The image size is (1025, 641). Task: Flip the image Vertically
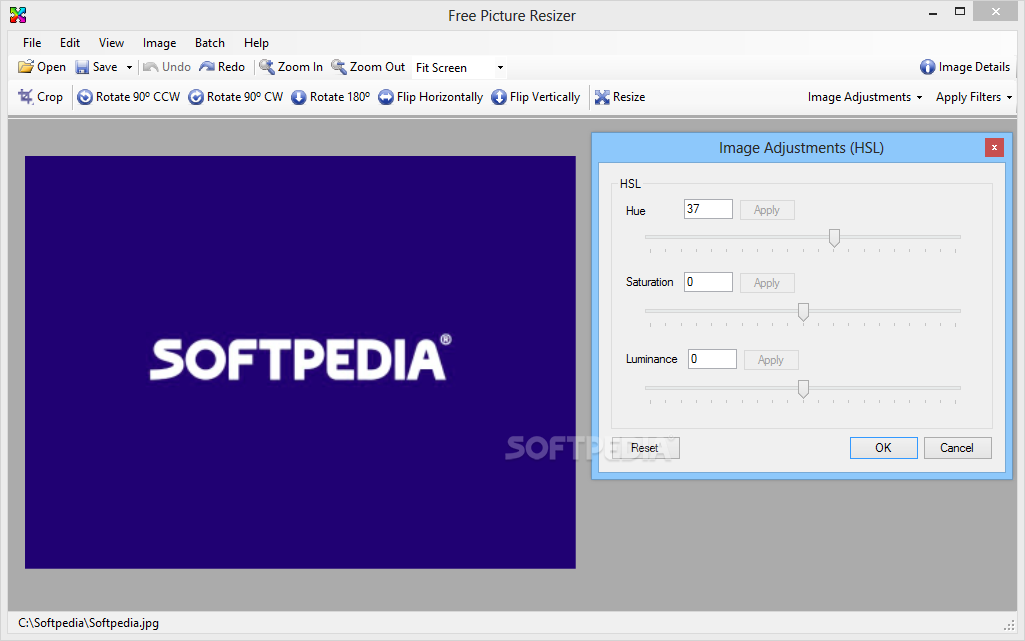point(536,97)
